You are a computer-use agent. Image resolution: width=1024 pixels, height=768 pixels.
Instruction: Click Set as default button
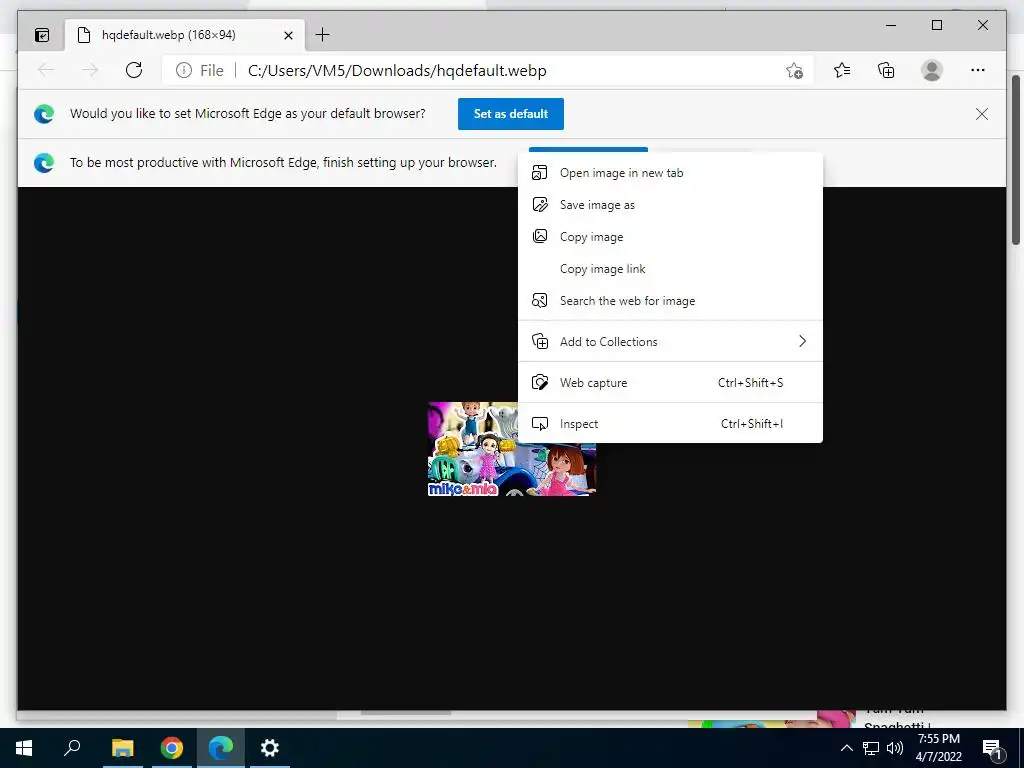pos(511,114)
